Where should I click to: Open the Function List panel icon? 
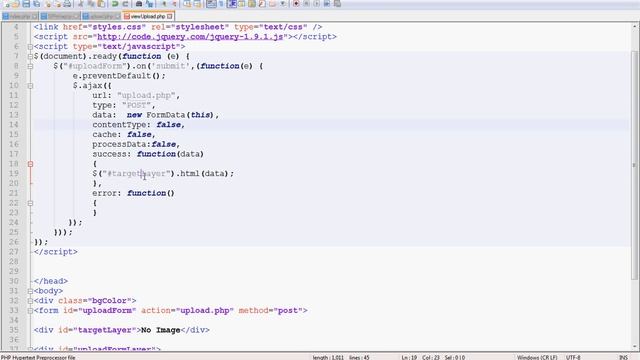[262, 4]
